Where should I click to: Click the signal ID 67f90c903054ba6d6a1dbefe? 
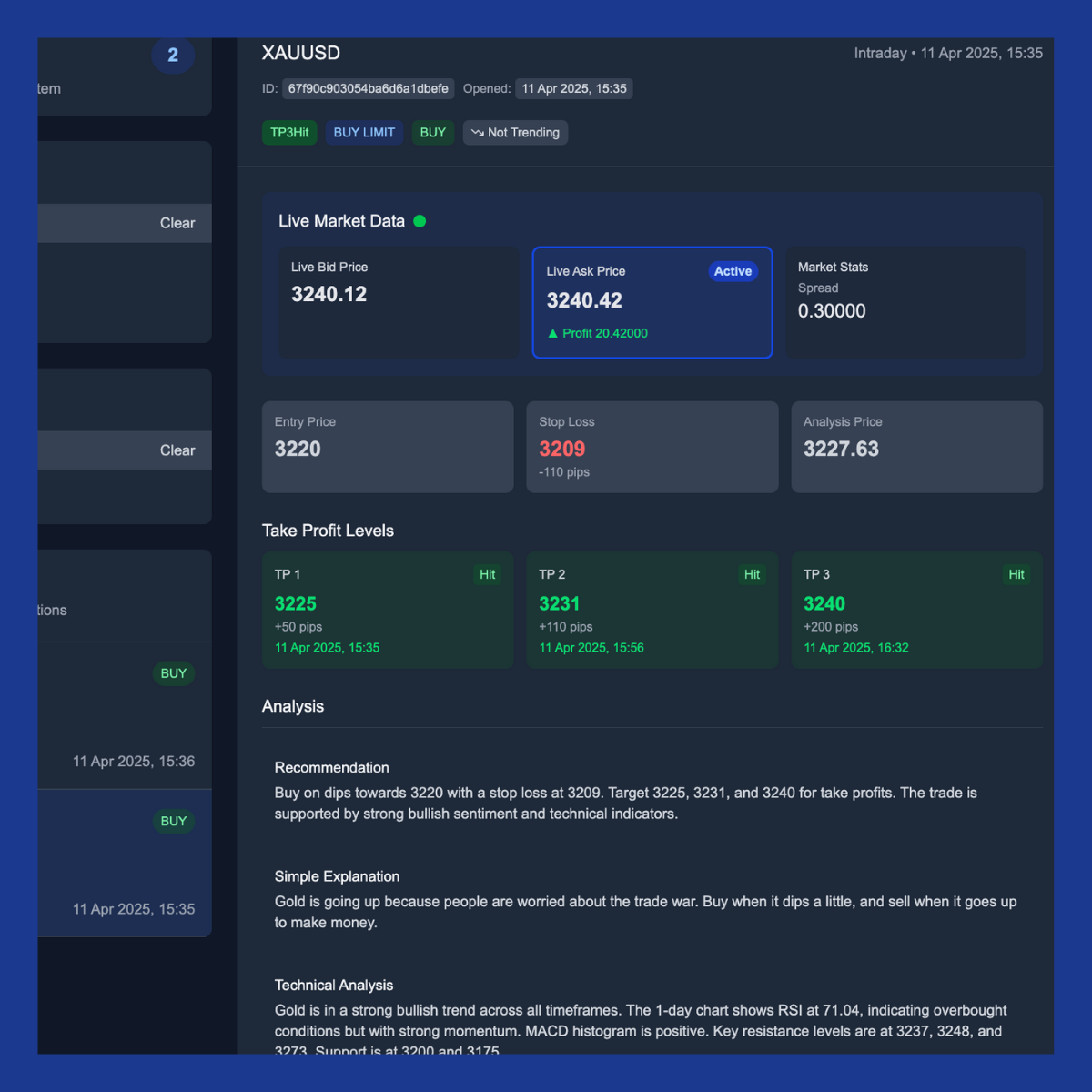(369, 89)
